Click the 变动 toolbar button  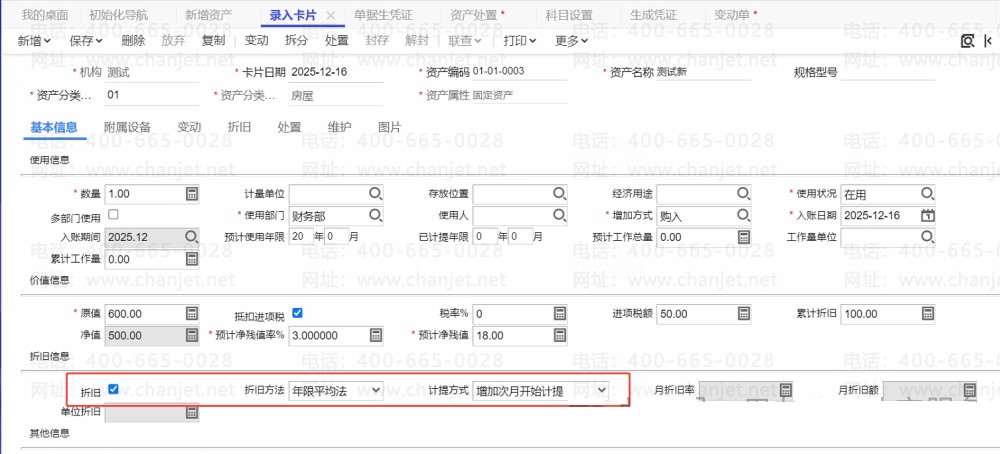pos(256,41)
